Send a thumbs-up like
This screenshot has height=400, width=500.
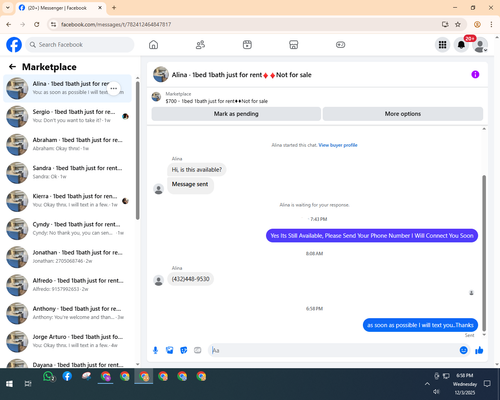pos(479,350)
